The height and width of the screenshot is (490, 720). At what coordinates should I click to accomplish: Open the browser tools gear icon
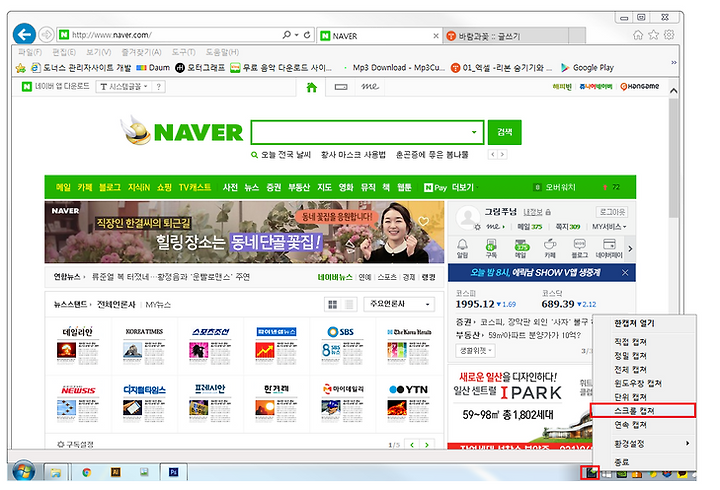pos(669,35)
